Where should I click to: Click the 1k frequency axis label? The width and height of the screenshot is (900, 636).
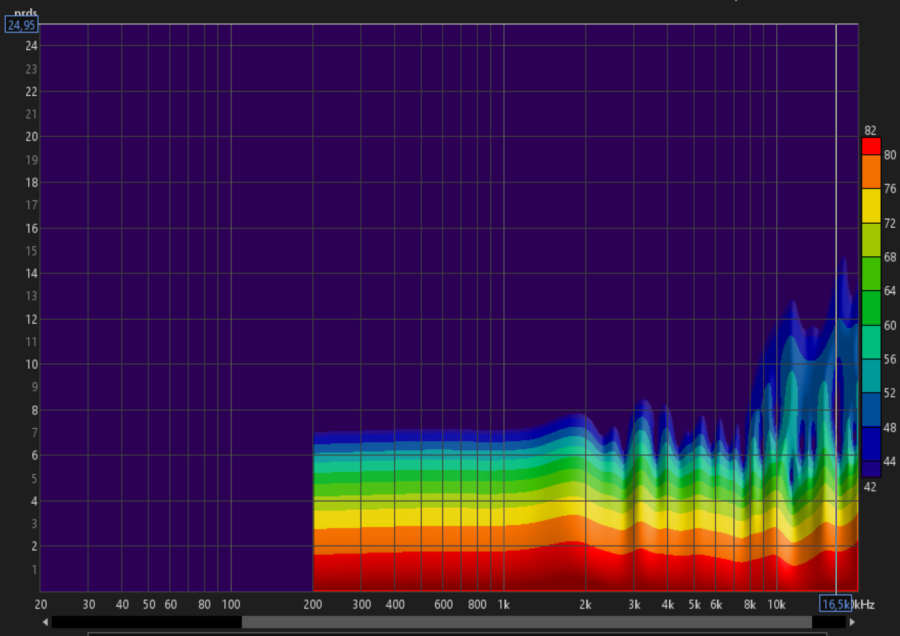(505, 604)
